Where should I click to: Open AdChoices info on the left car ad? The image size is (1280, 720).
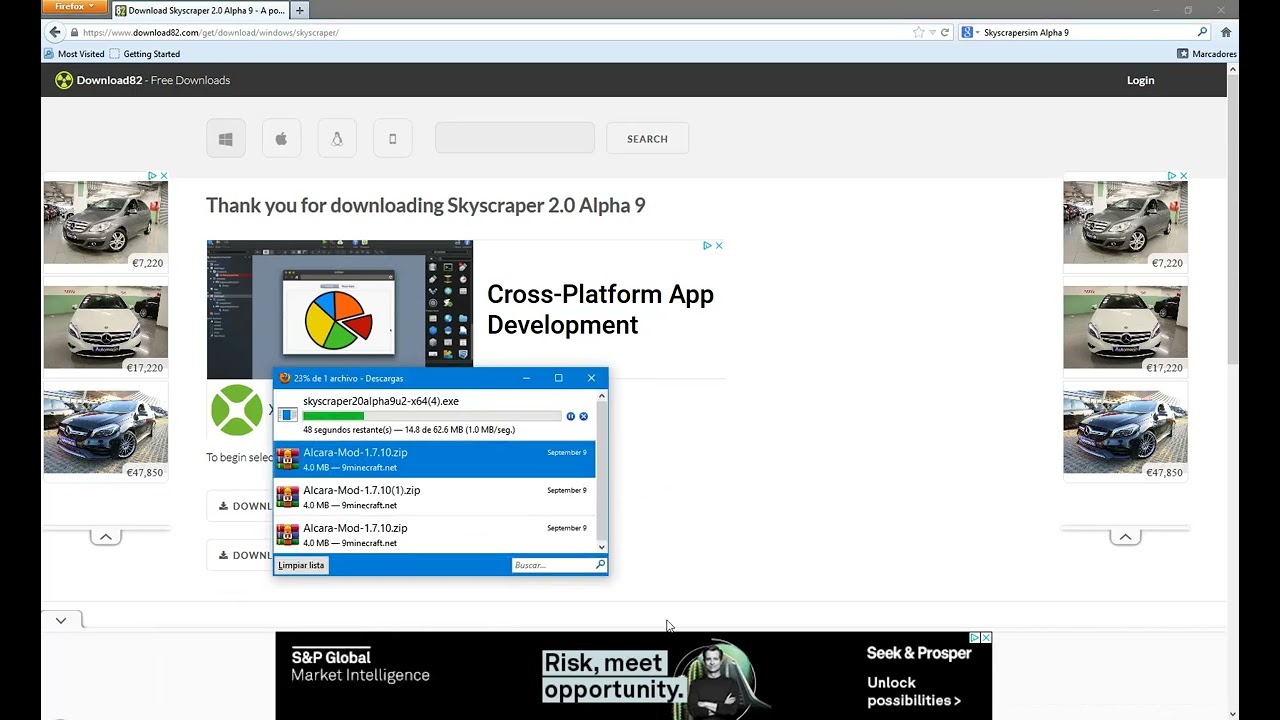click(x=152, y=176)
